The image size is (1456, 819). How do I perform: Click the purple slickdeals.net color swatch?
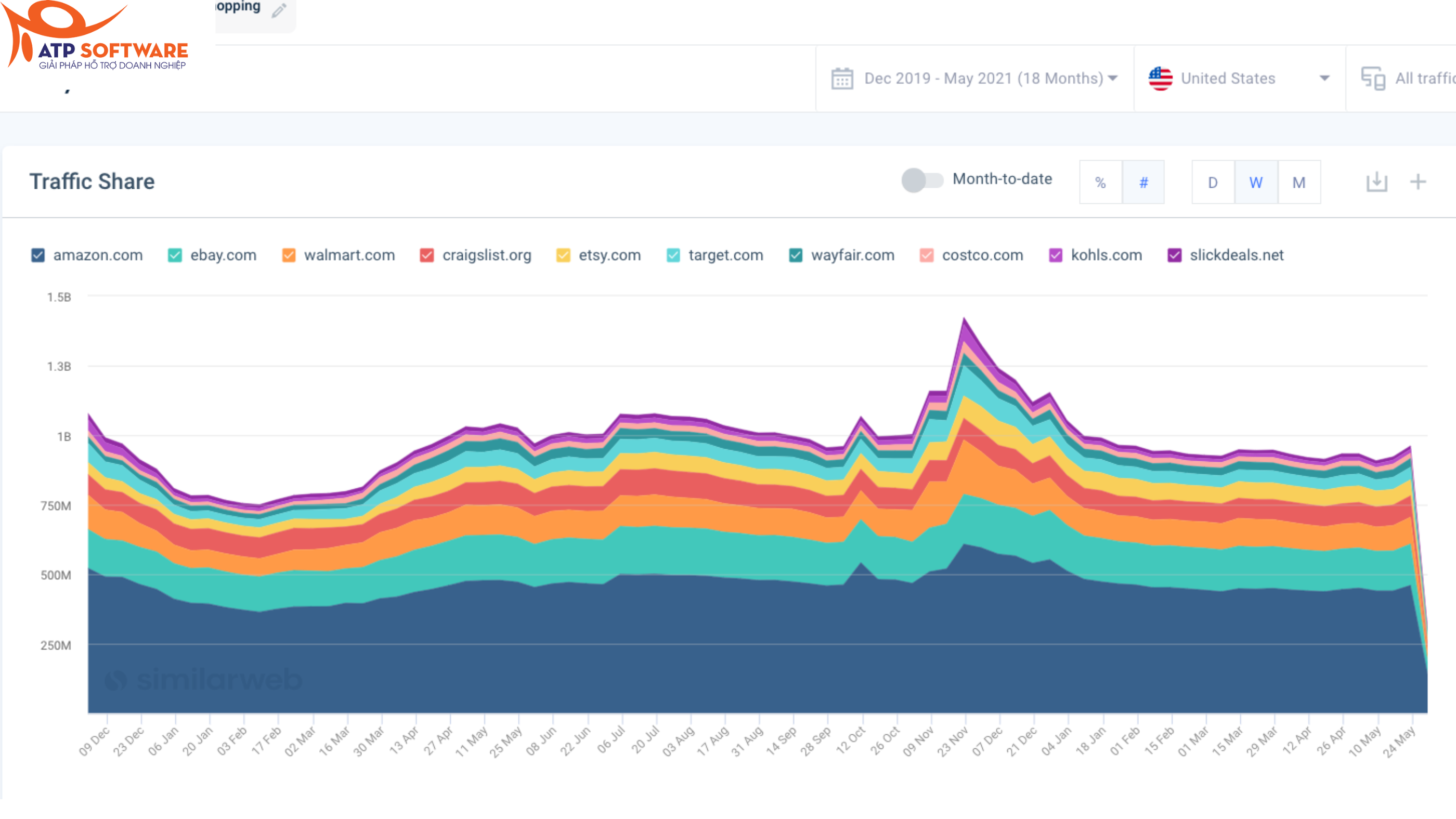click(1174, 255)
